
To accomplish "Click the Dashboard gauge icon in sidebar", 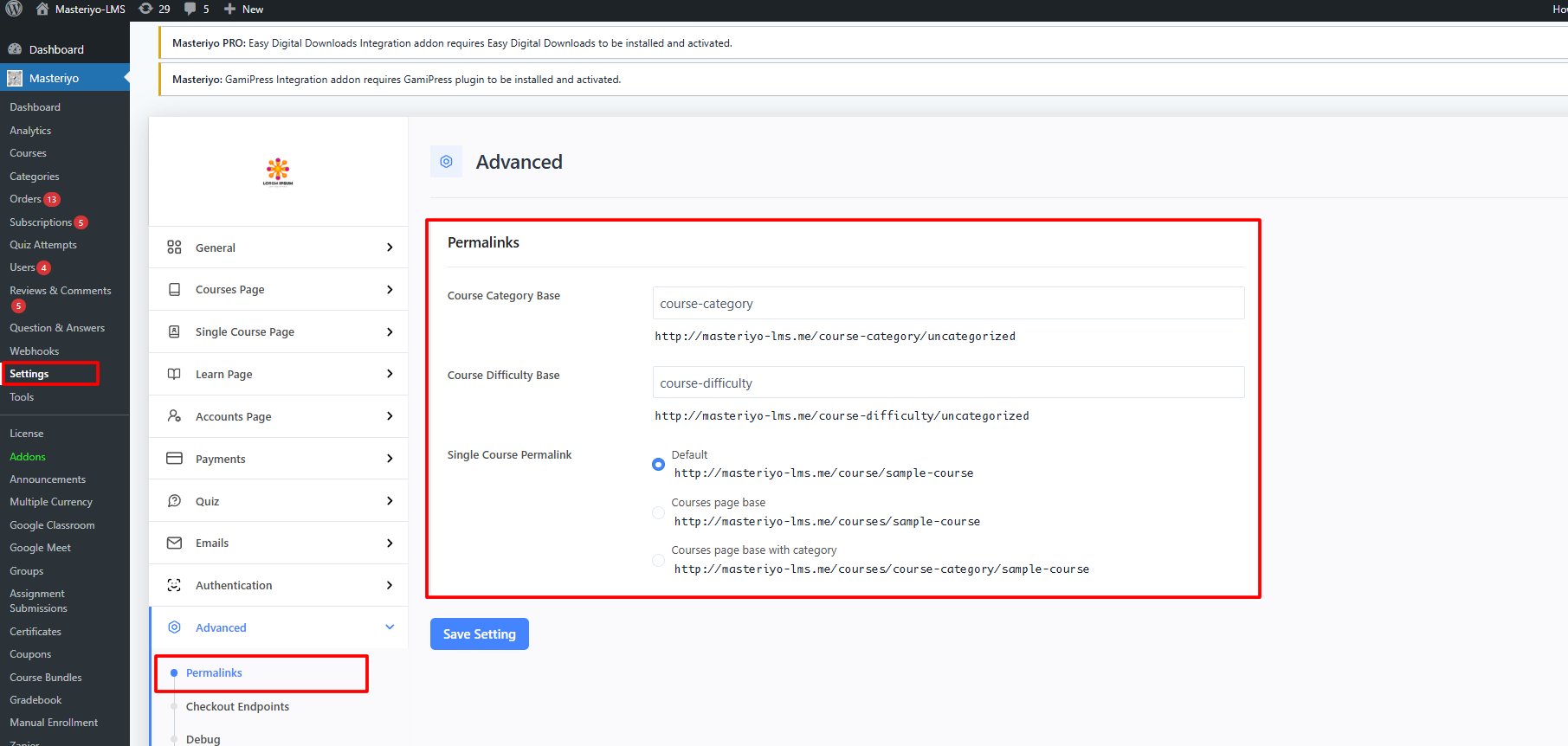I will pos(15,49).
